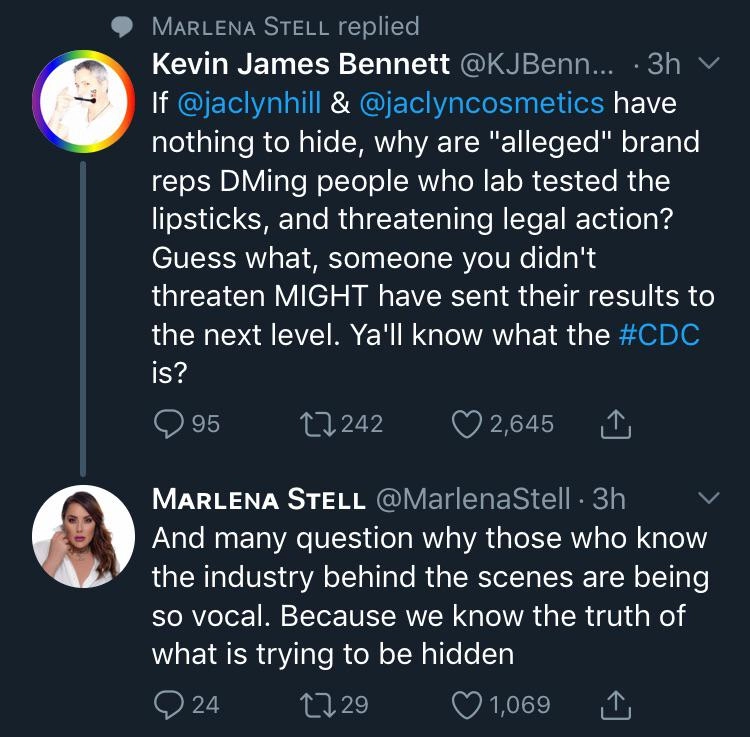Open Marlena Stell's profile from her name
Image resolution: width=750 pixels, height=737 pixels.
pos(257,499)
